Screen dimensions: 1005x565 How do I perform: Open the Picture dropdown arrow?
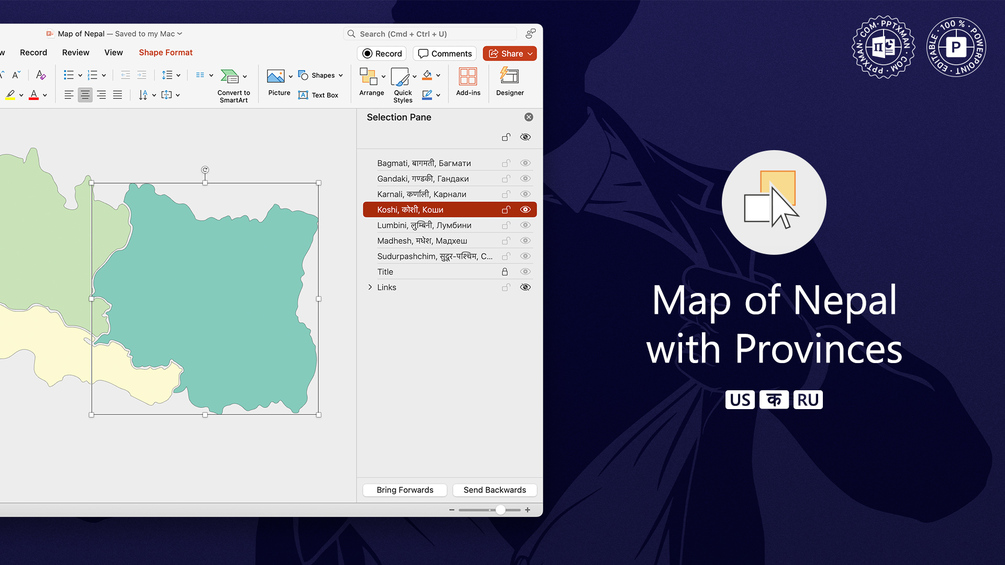pyautogui.click(x=290, y=76)
